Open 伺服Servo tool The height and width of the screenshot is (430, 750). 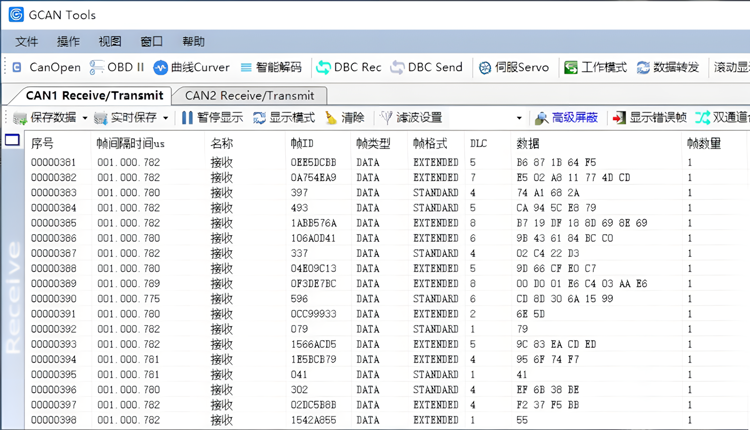[513, 67]
